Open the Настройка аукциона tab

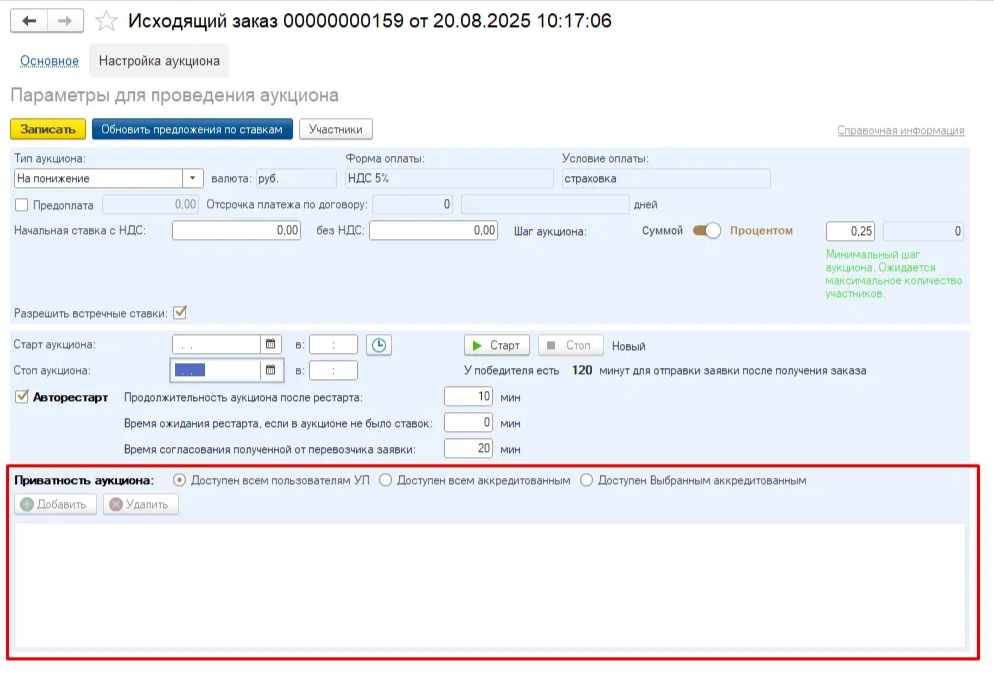click(159, 61)
